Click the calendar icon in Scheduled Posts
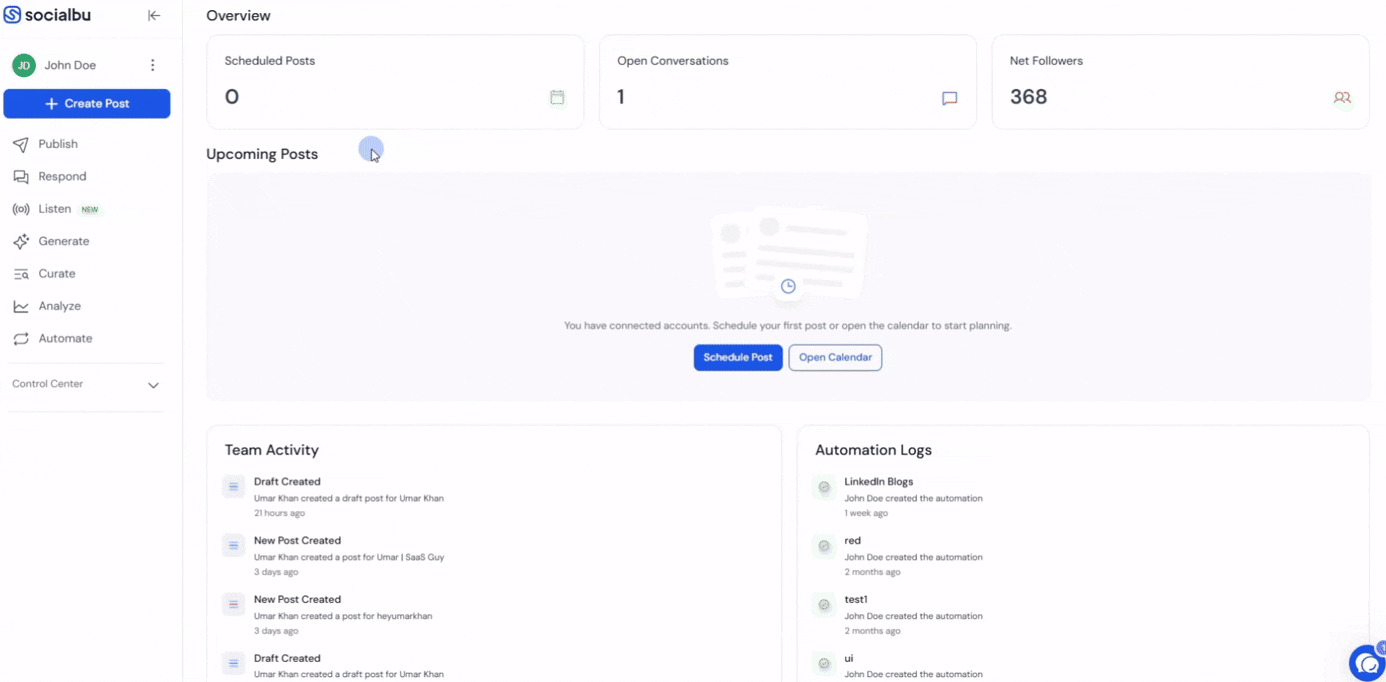Viewport: 1386px width, 682px height. 557,97
